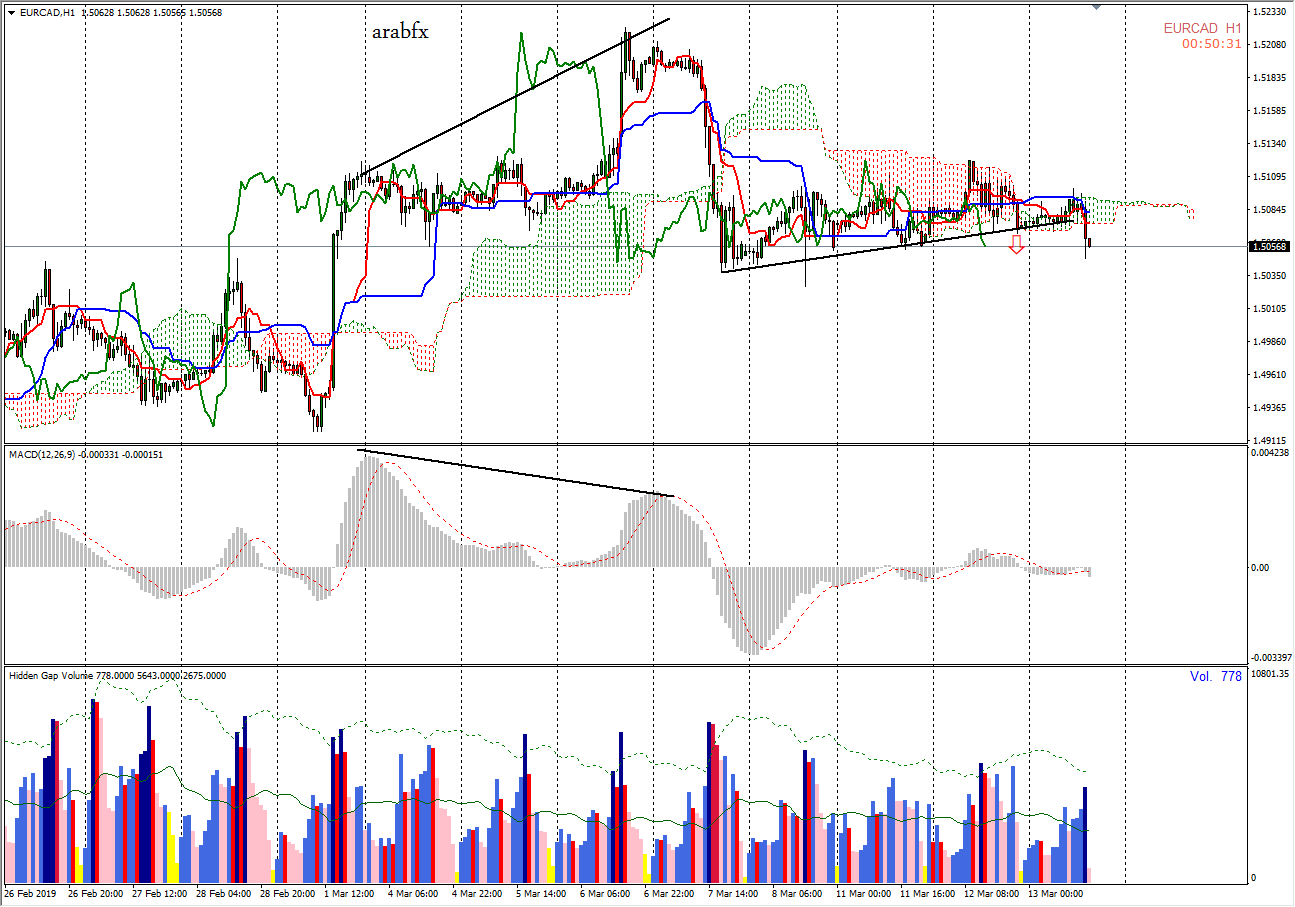
Task: Select the Hidden Gap Volume indicator label
Action: tap(51, 675)
